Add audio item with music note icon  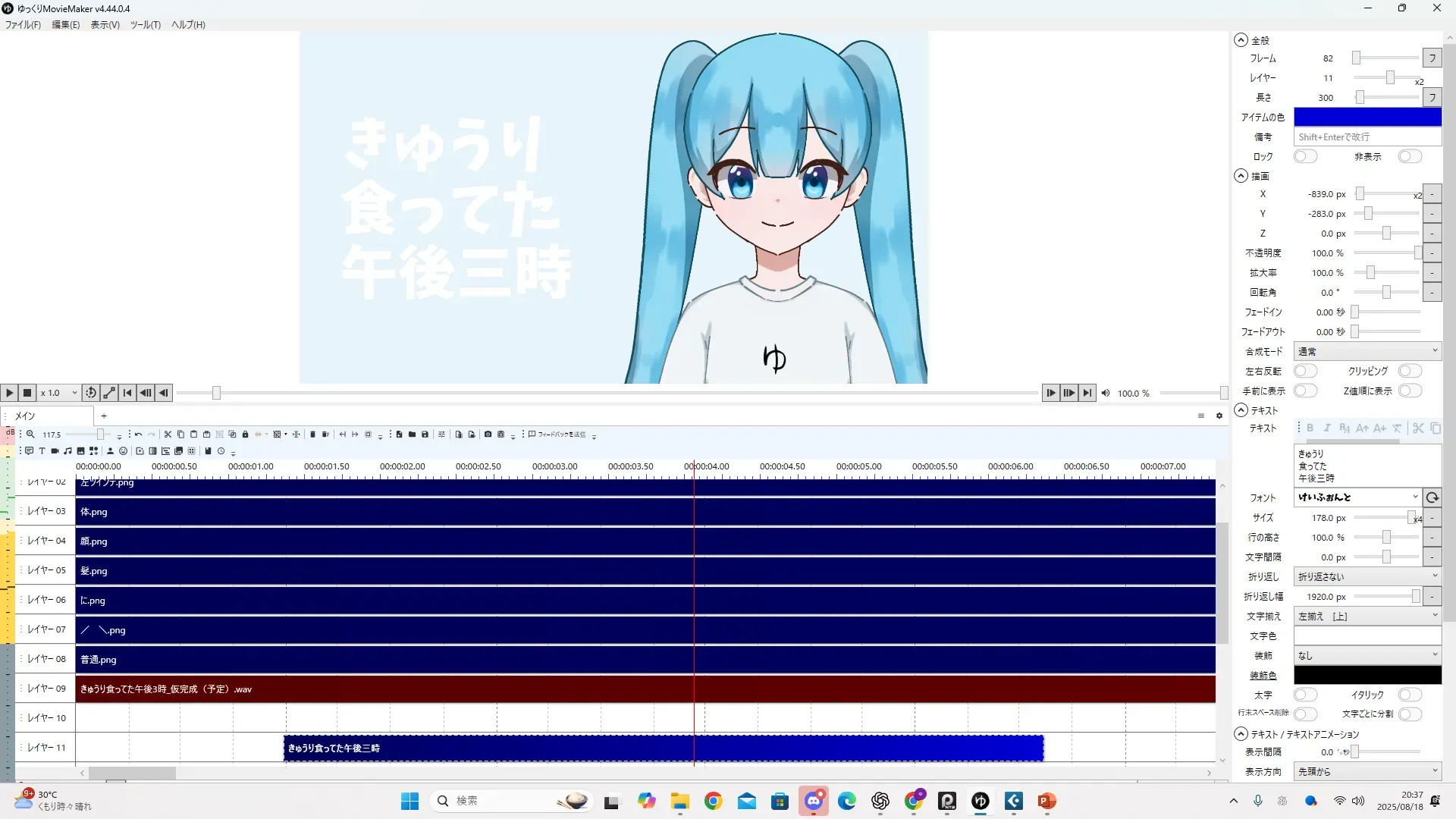coord(67,451)
